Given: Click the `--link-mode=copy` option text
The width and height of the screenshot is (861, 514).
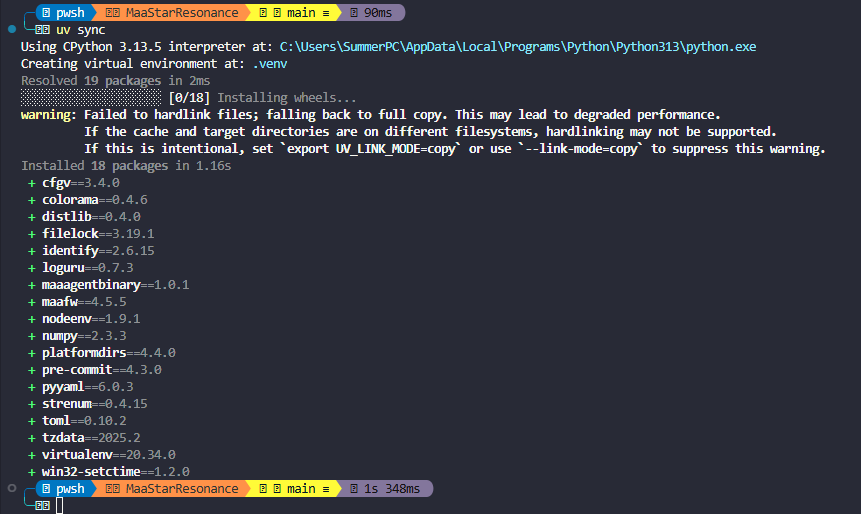Looking at the screenshot, I should click(x=565, y=149).
